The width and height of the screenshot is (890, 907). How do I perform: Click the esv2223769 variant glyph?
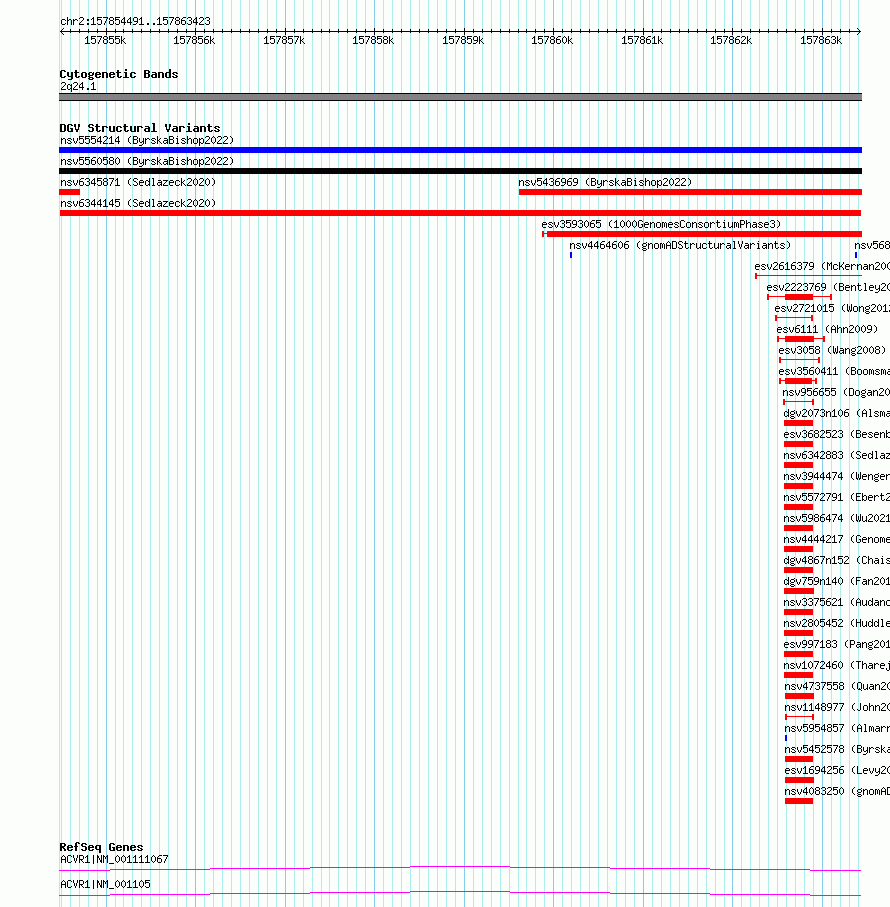(799, 297)
